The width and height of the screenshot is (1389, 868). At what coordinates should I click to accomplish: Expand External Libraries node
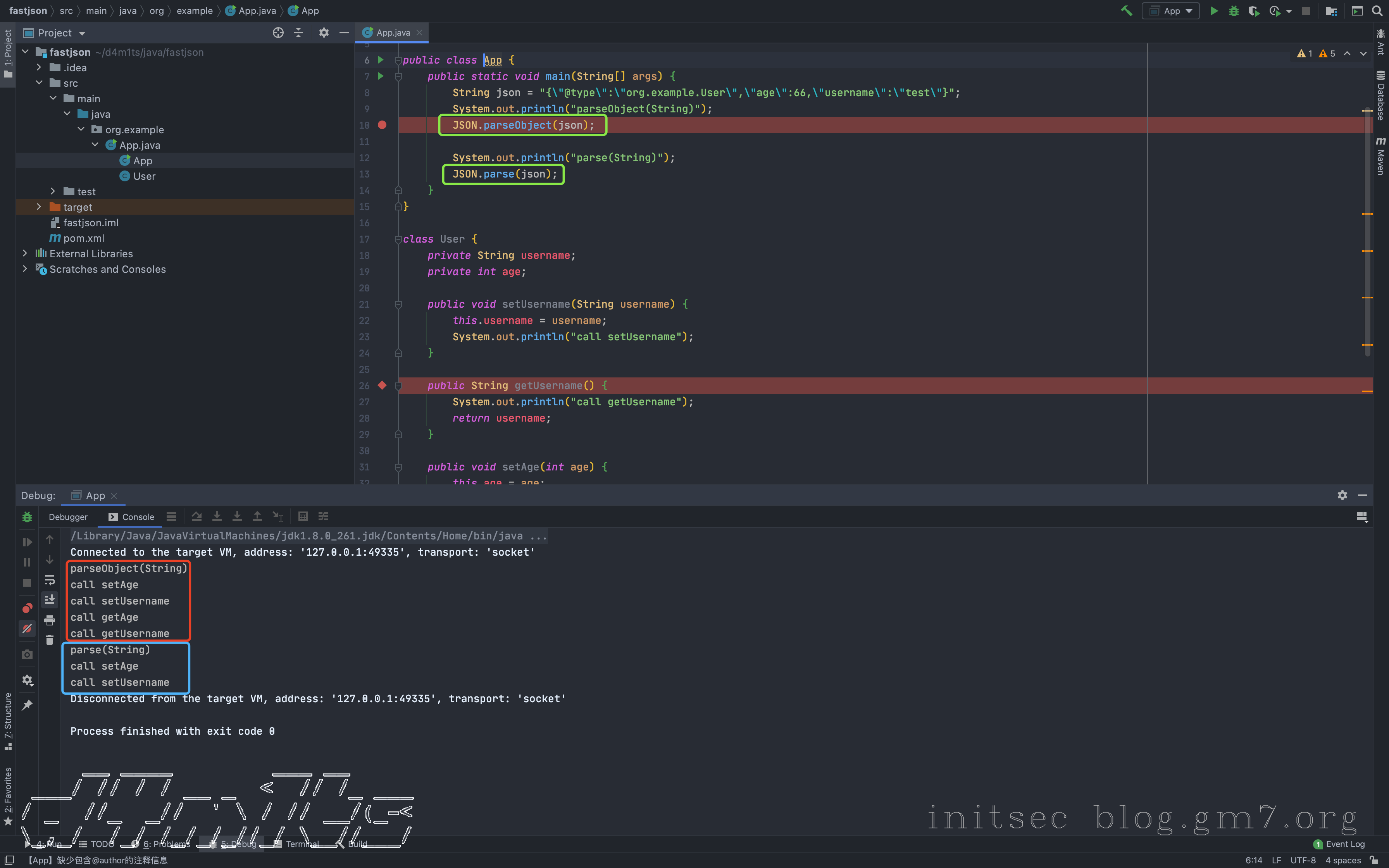tap(25, 253)
